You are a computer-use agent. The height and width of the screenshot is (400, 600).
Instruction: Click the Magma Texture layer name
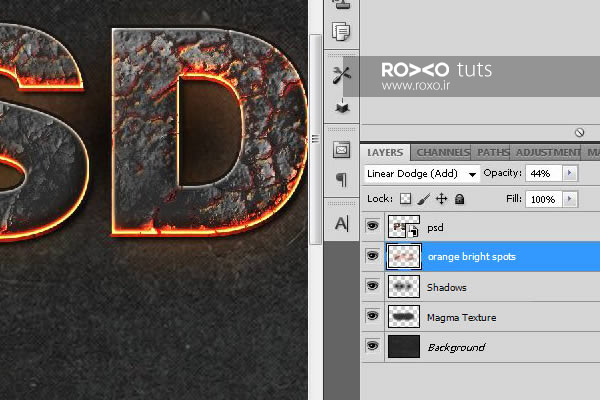coord(461,317)
